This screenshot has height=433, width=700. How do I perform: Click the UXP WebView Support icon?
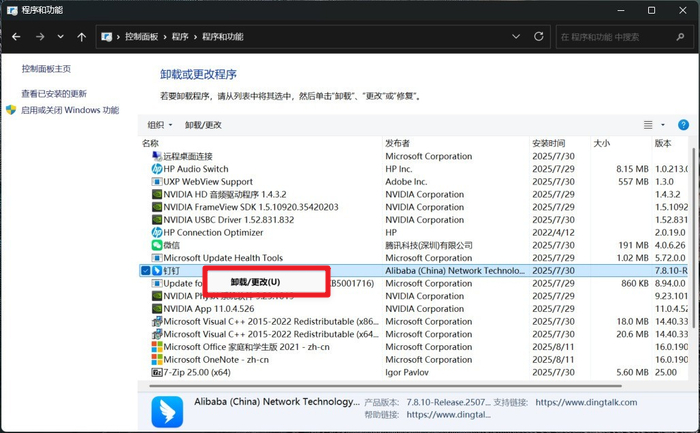157,182
